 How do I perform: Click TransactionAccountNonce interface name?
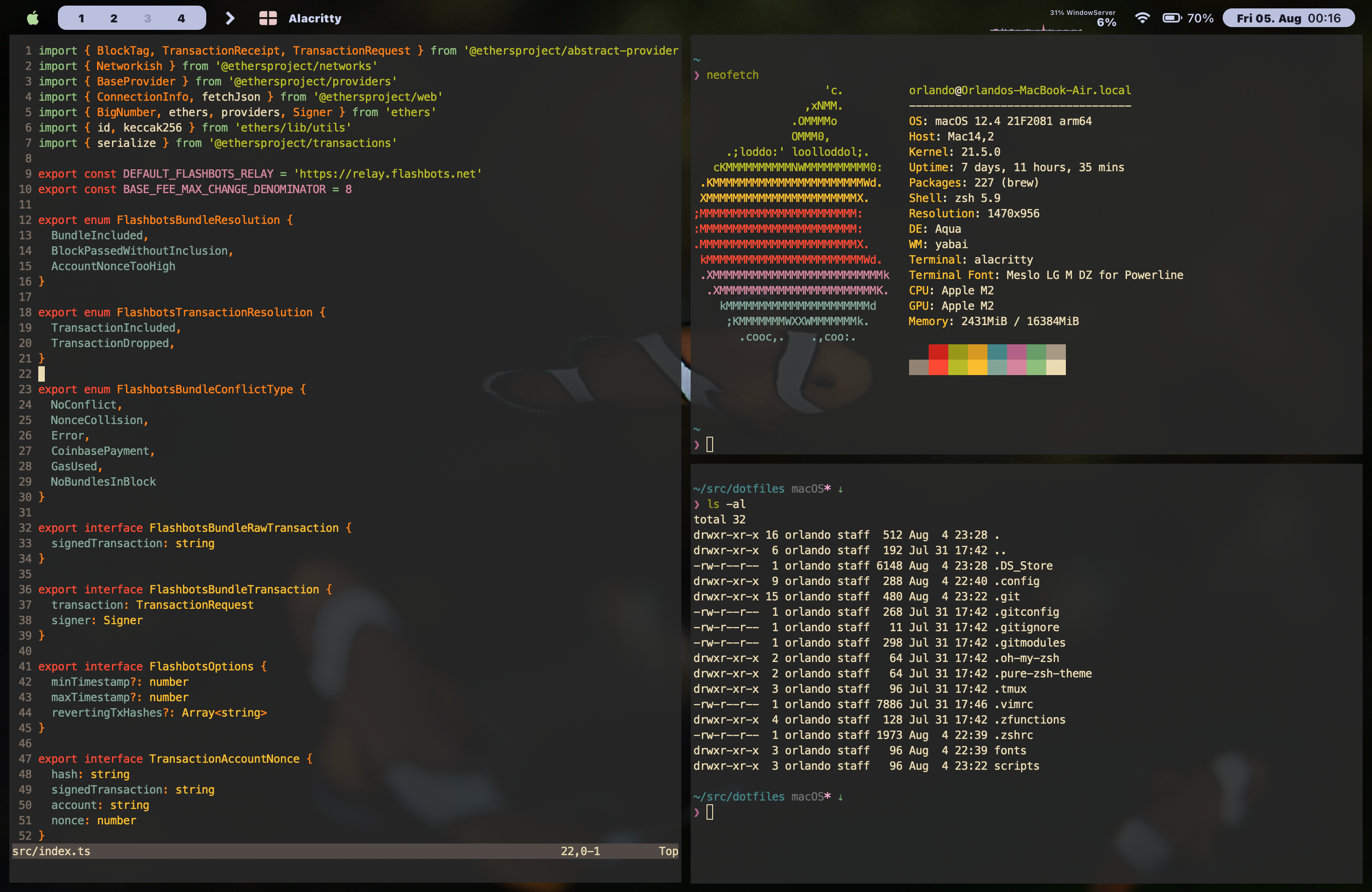[224, 759]
